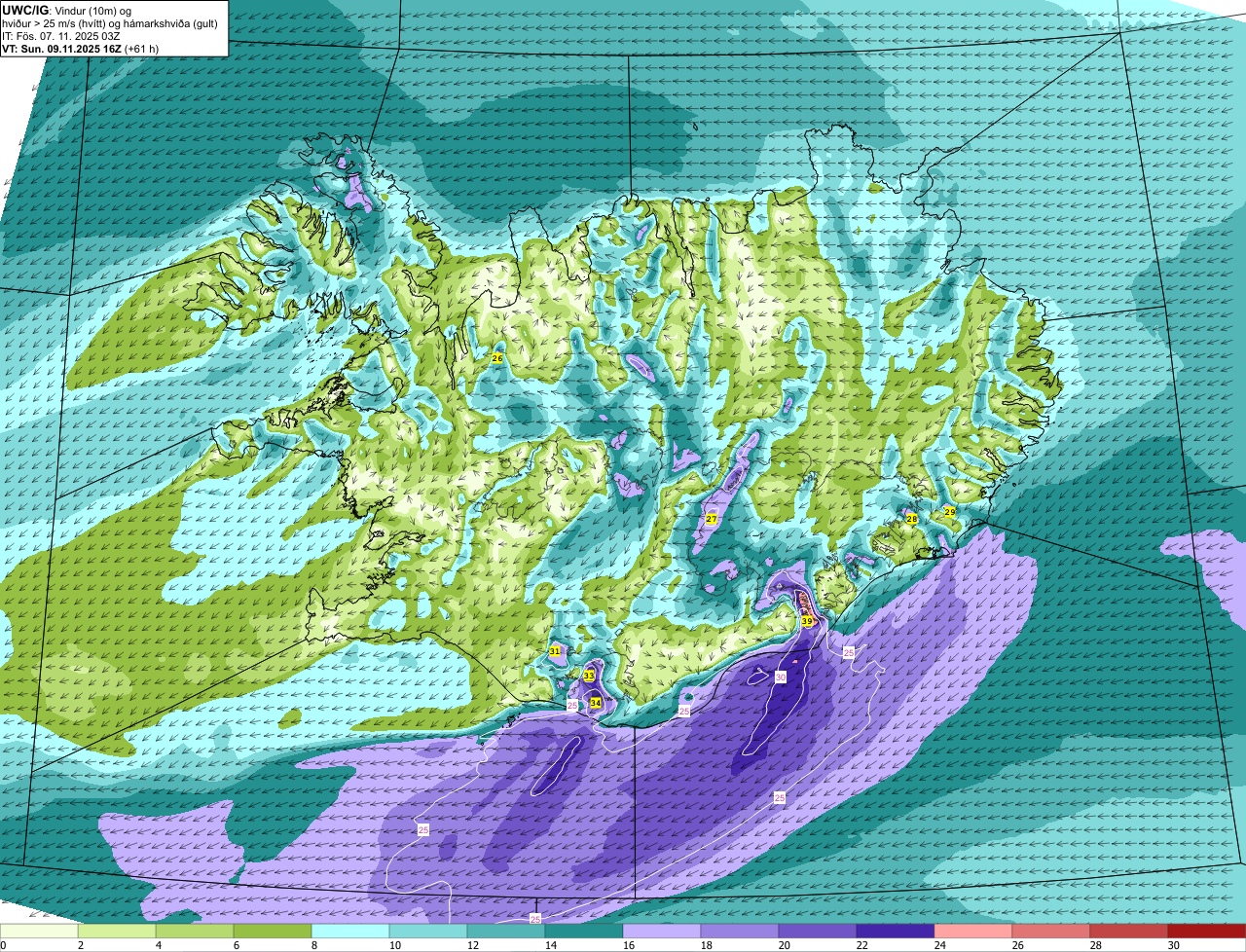This screenshot has height=952, width=1246.
Task: Click the yellow 26 peak gust marker
Action: [x=497, y=358]
